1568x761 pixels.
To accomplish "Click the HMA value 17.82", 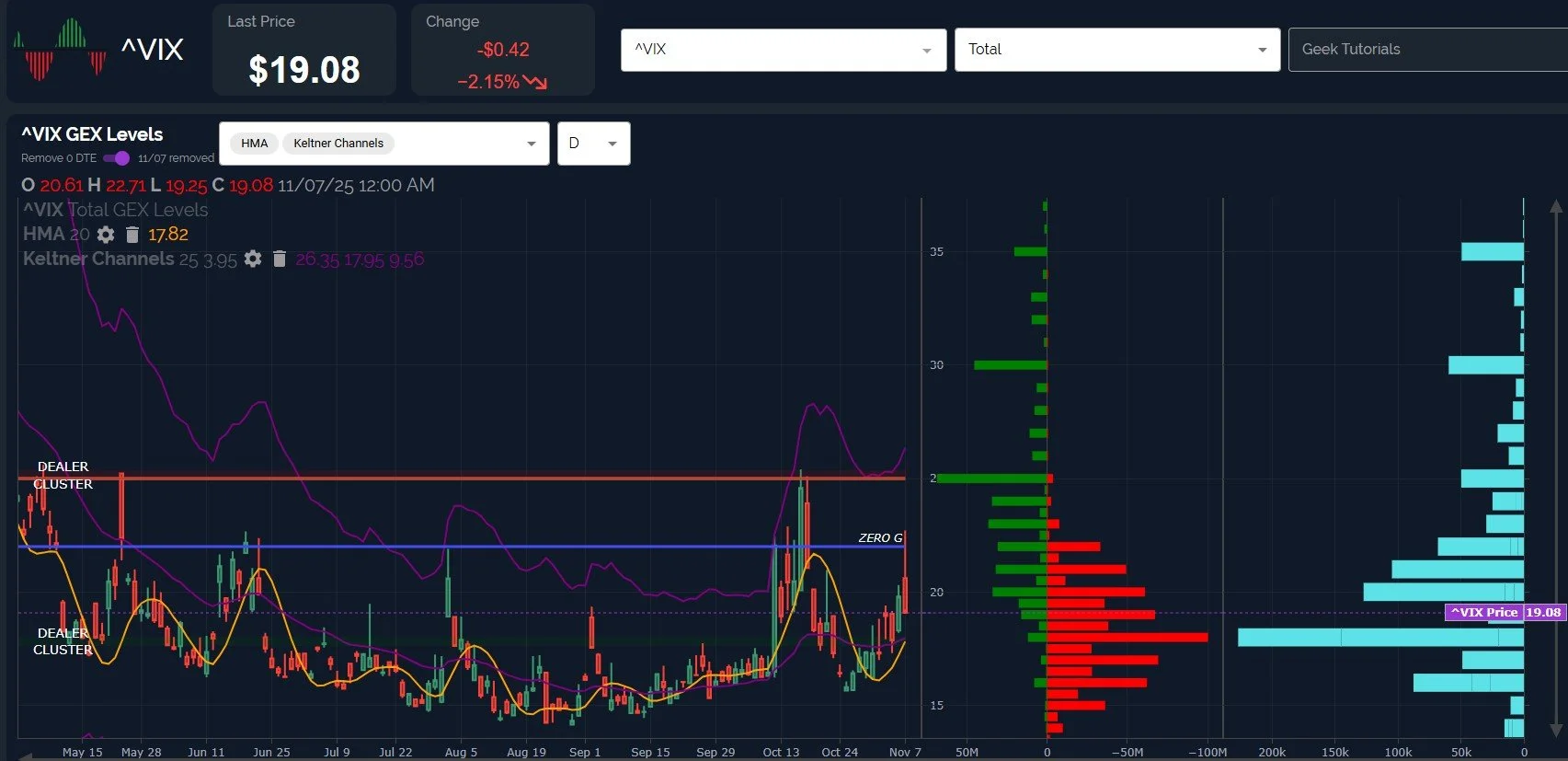I will click(168, 235).
